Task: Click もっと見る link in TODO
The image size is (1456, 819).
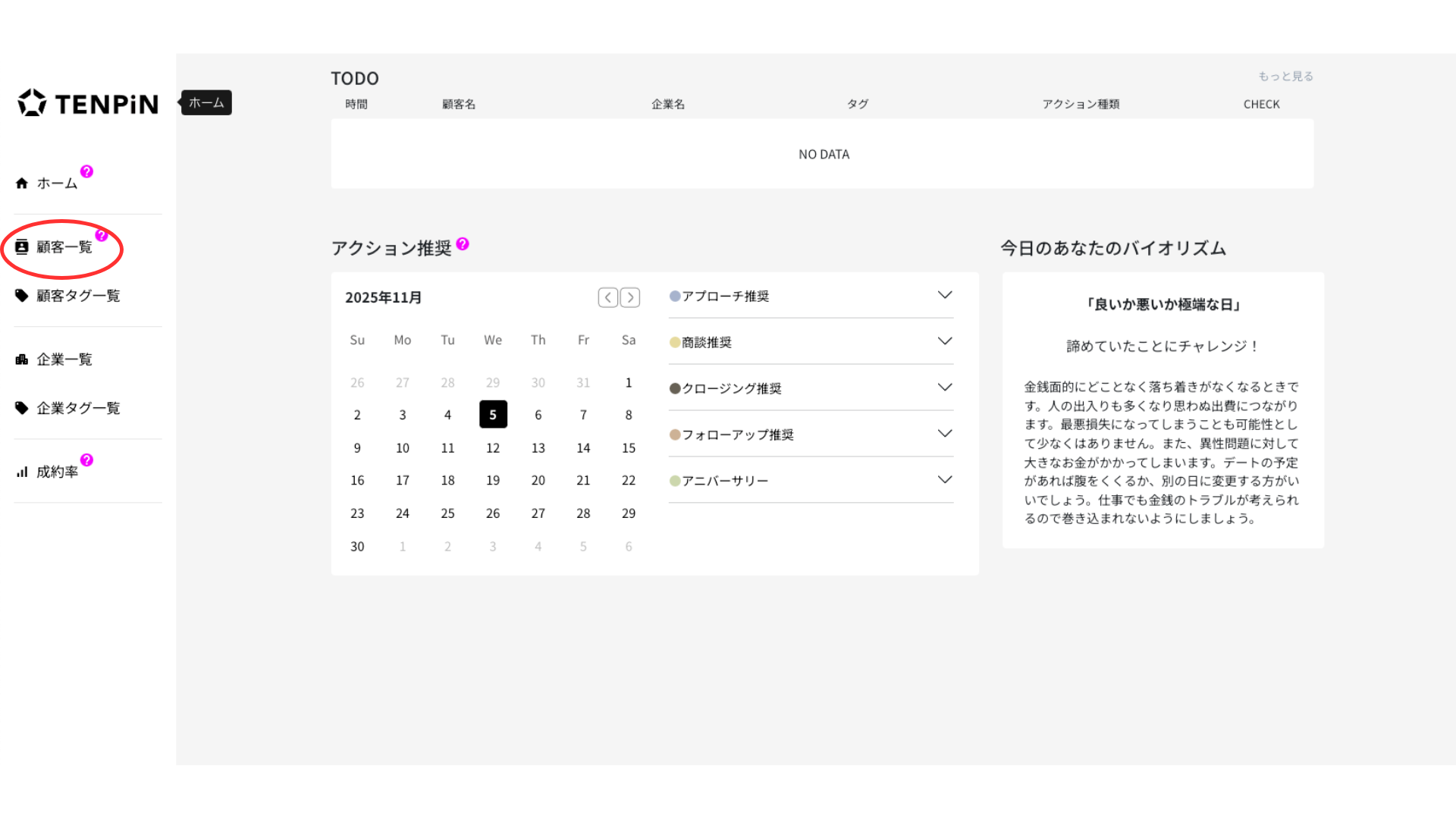Action: [x=1285, y=76]
